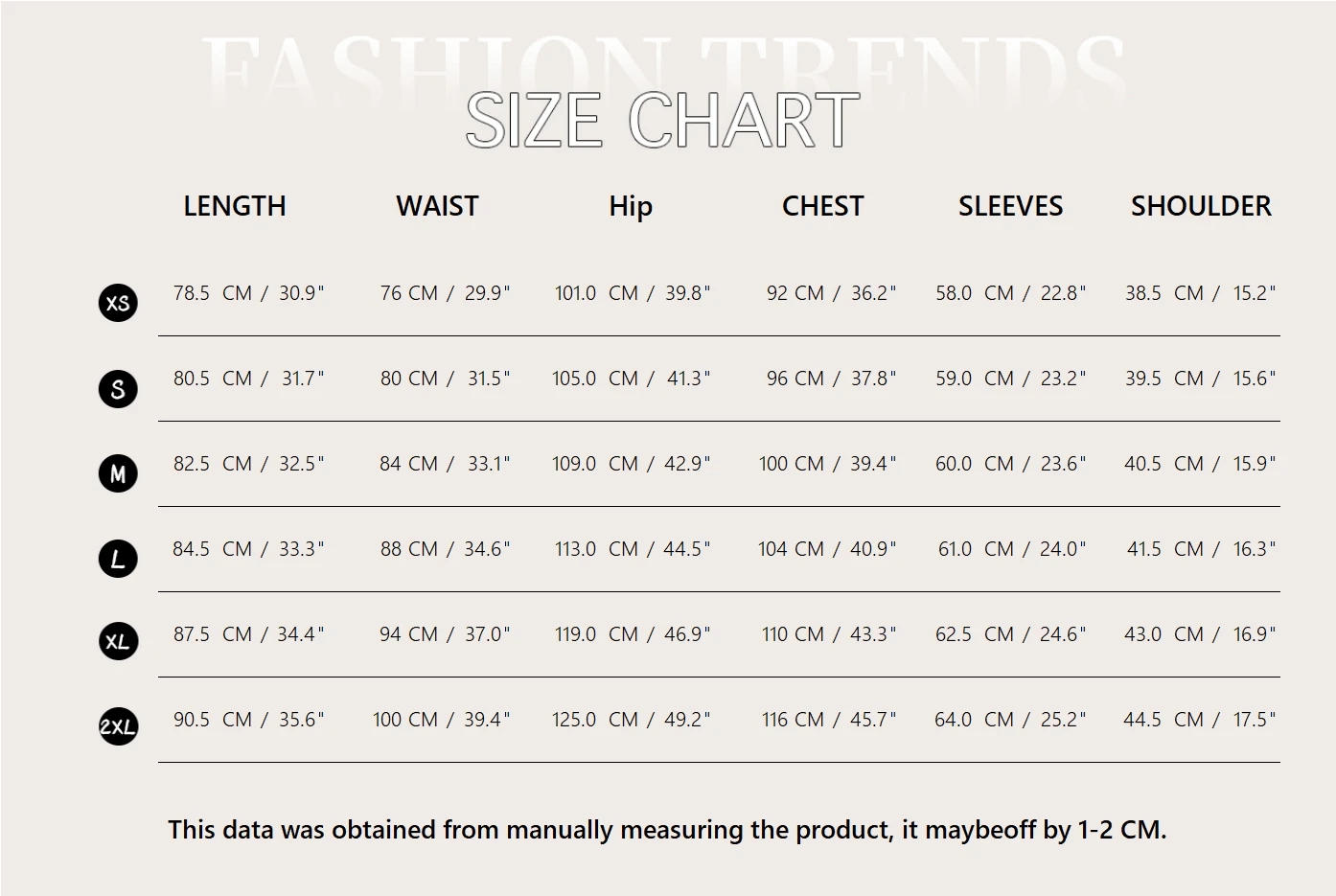Select S shoulder value 39.5 CM
This screenshot has height=896, width=1336.
pyautogui.click(x=1164, y=379)
